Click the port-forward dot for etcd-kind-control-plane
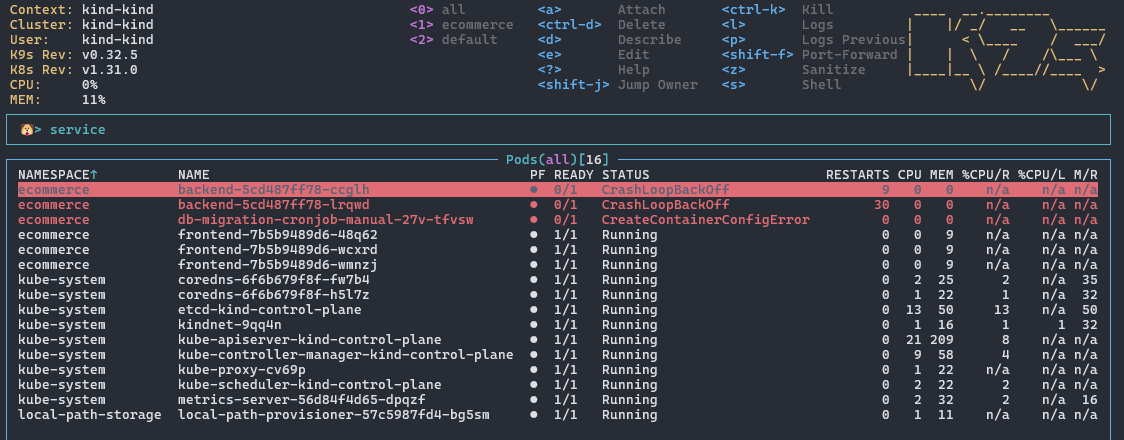Image resolution: width=1124 pixels, height=440 pixels. 533,310
